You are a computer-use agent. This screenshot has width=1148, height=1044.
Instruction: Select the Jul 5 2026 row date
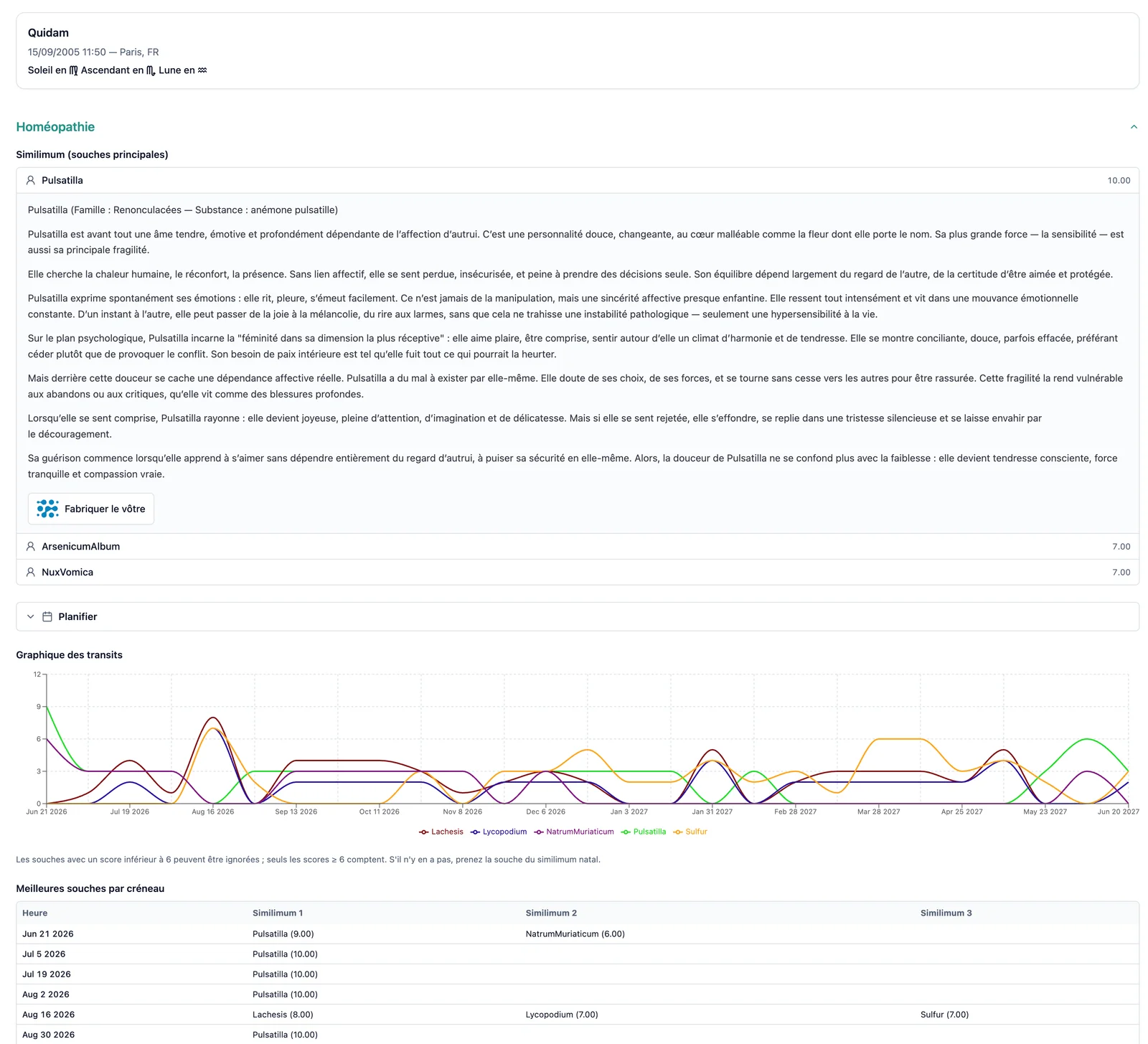(x=44, y=954)
